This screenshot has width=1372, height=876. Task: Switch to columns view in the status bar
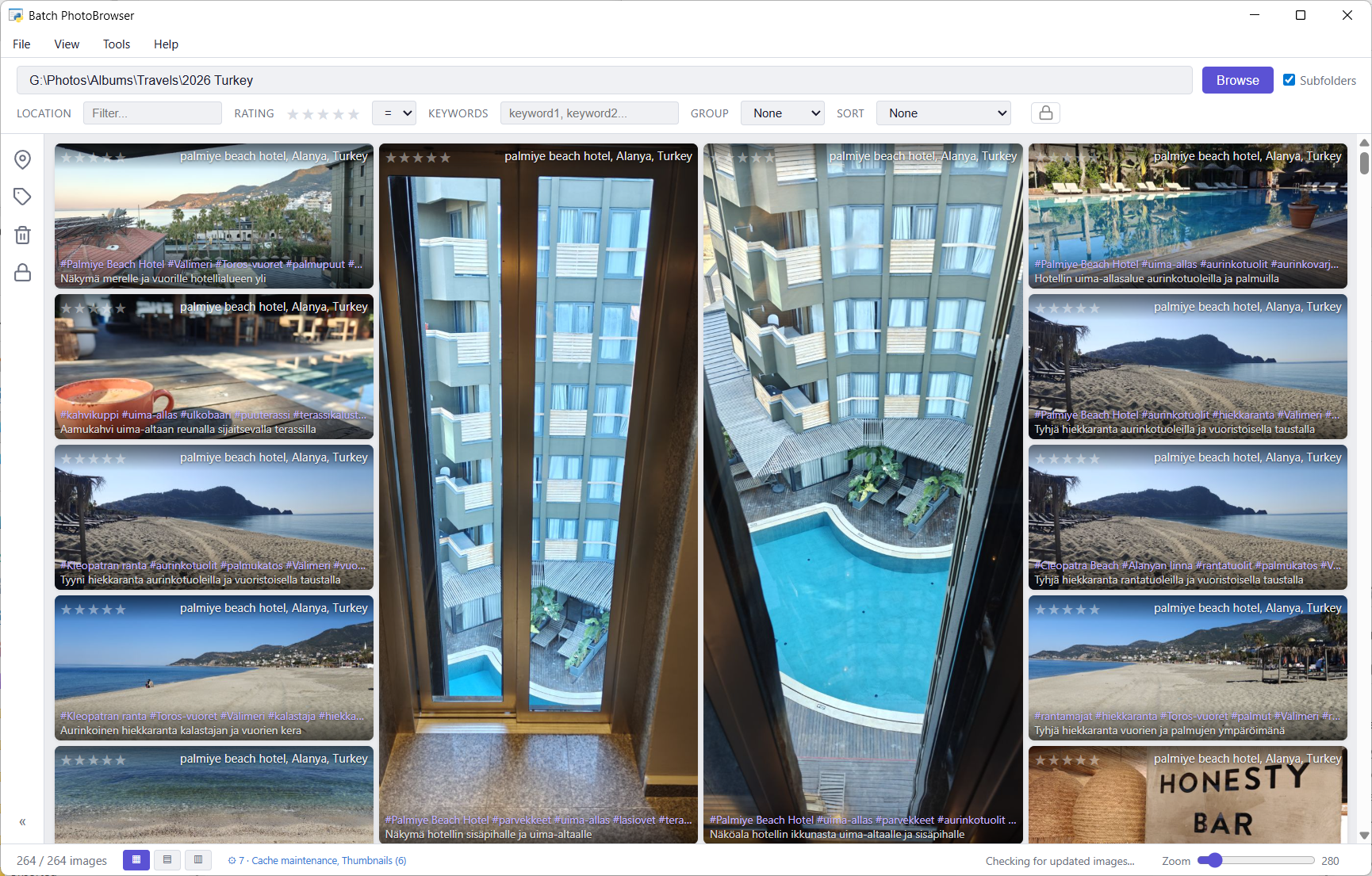[x=197, y=859]
